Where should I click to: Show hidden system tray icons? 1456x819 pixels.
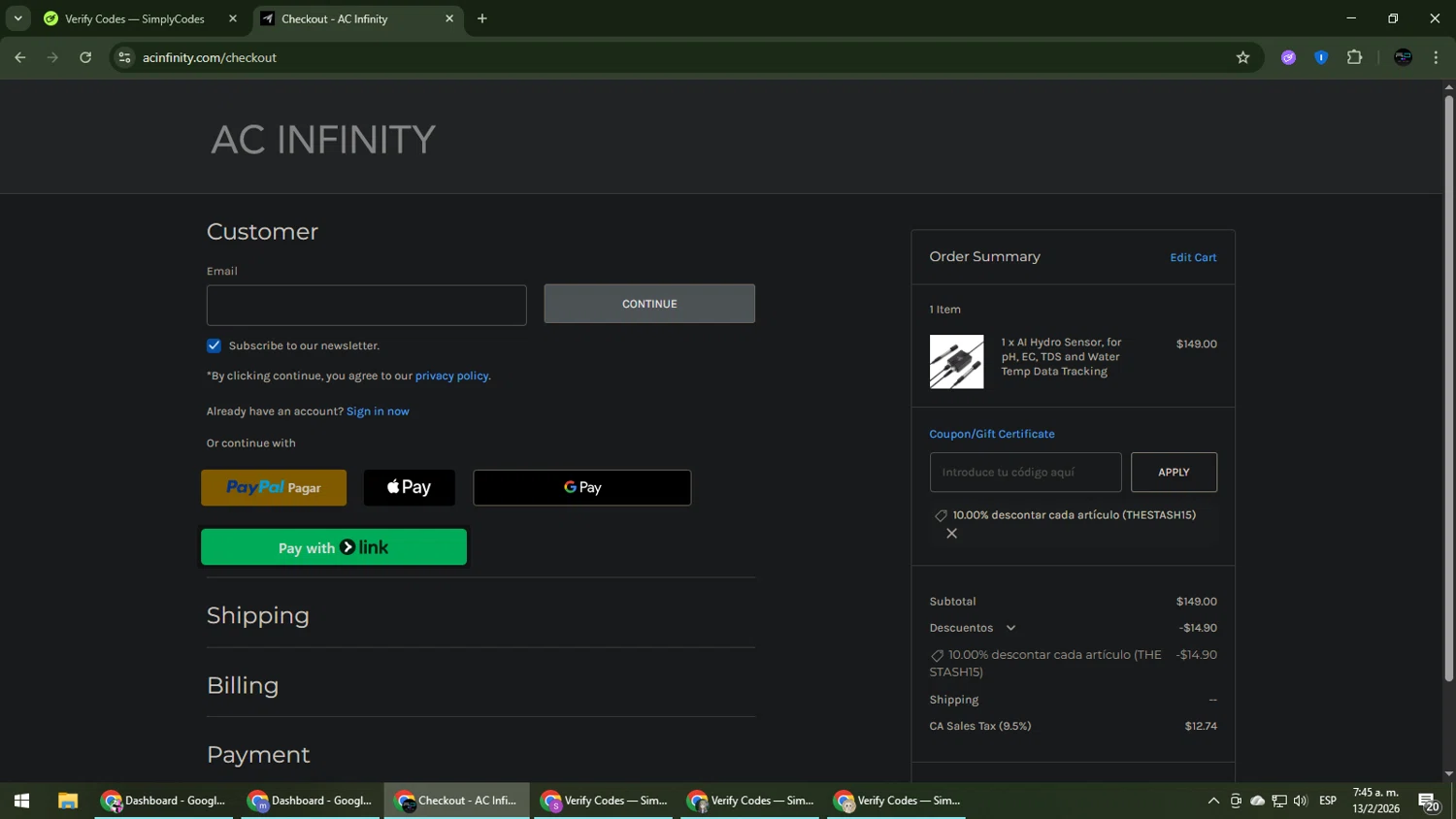(1212, 801)
